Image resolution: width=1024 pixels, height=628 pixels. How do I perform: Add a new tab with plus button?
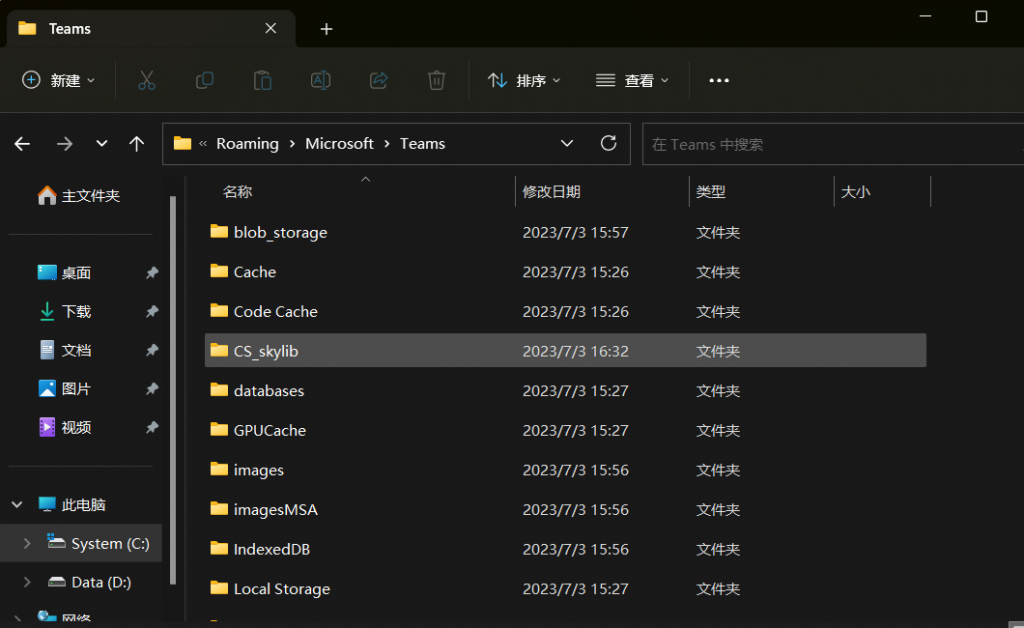coord(327,29)
